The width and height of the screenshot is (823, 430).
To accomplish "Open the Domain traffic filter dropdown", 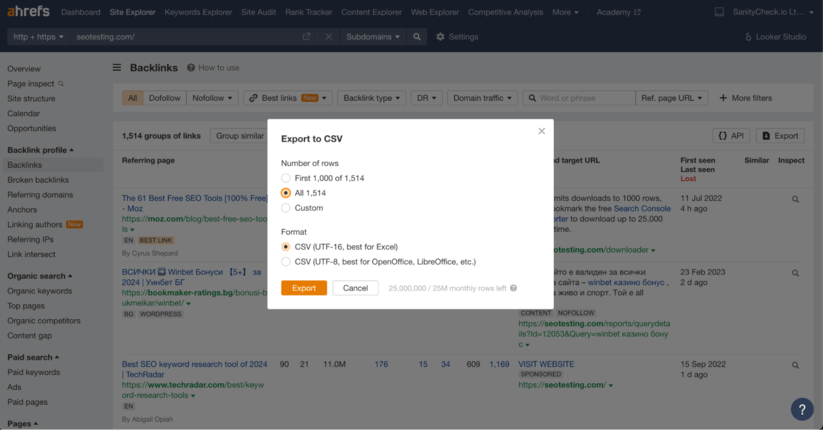I will click(483, 98).
